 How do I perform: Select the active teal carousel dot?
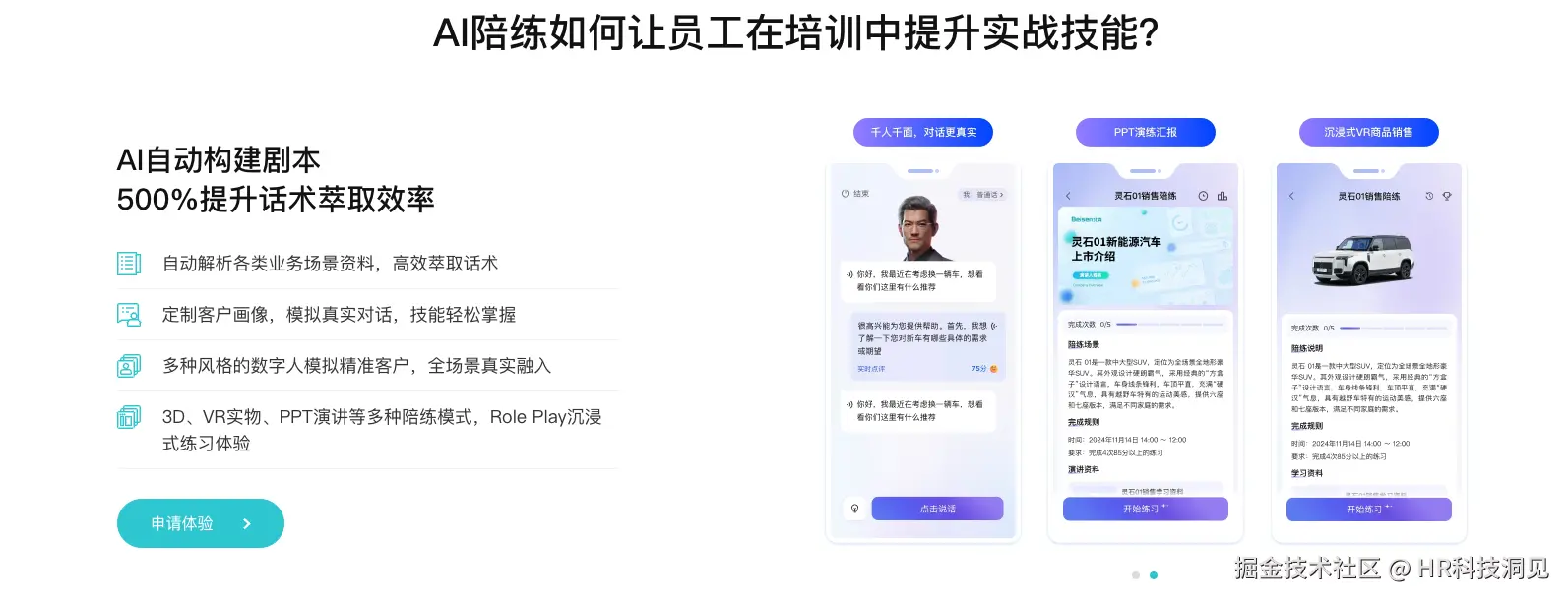(x=1154, y=575)
